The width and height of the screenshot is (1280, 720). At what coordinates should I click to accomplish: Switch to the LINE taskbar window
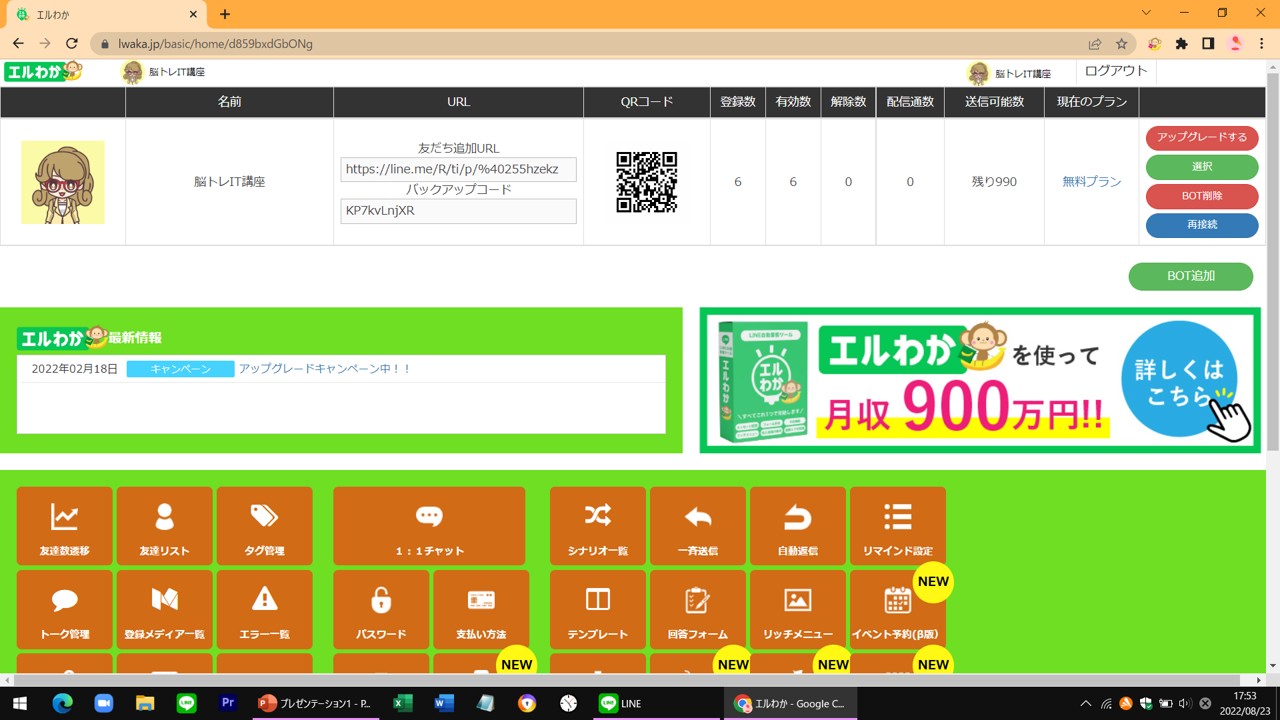656,703
